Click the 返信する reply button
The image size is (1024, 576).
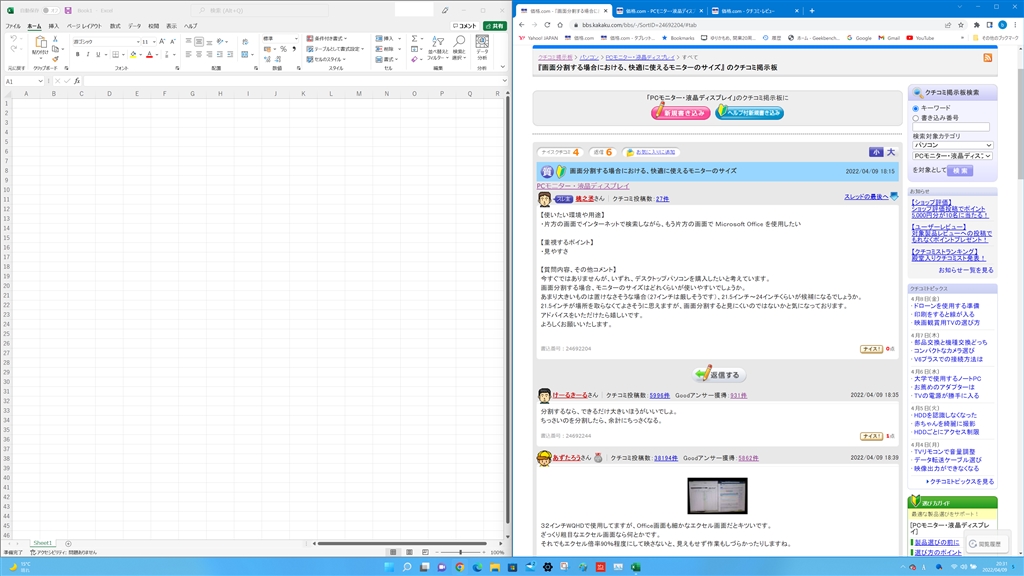pyautogui.click(x=719, y=374)
